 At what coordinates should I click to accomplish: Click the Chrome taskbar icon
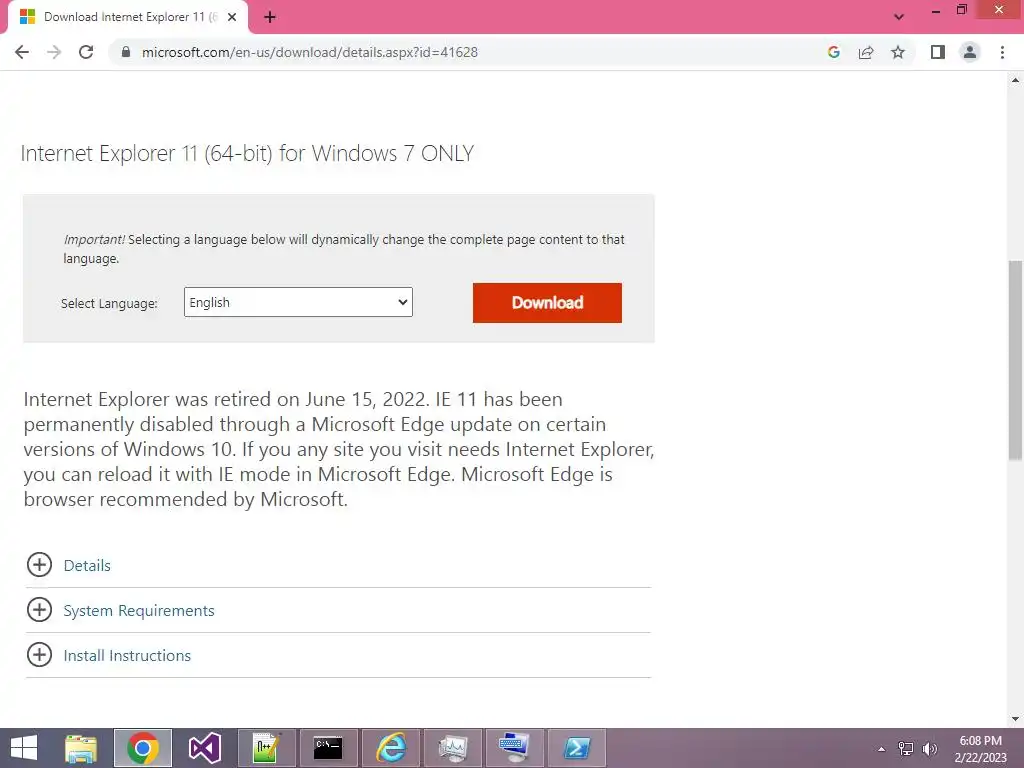coord(143,748)
